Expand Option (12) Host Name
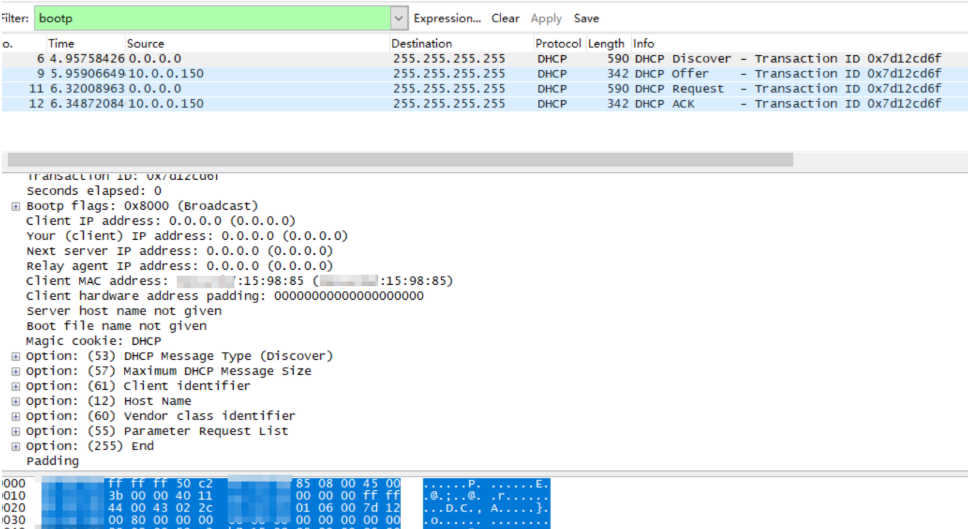The width and height of the screenshot is (968, 529). point(15,402)
